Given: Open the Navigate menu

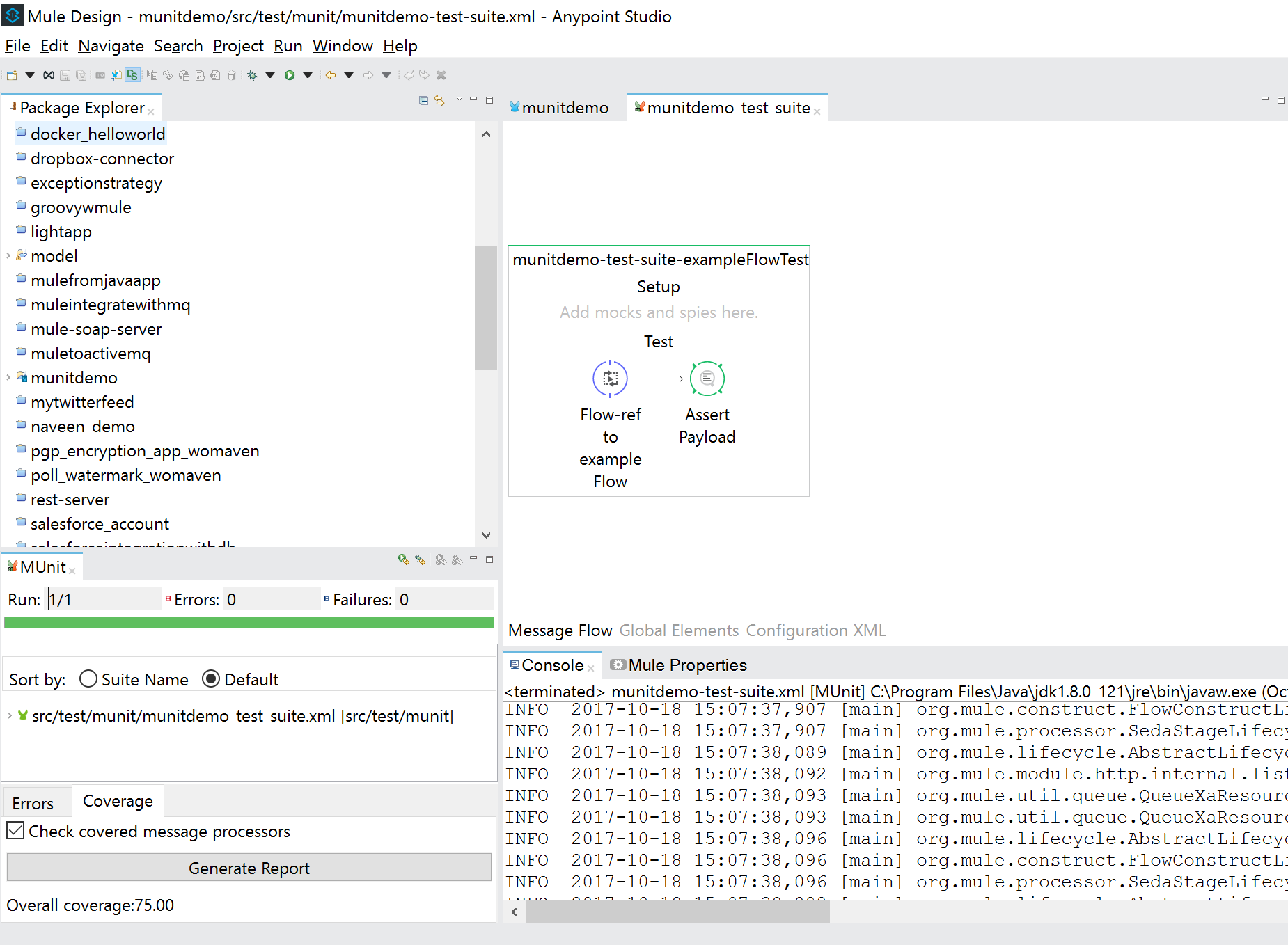Looking at the screenshot, I should pos(111,46).
